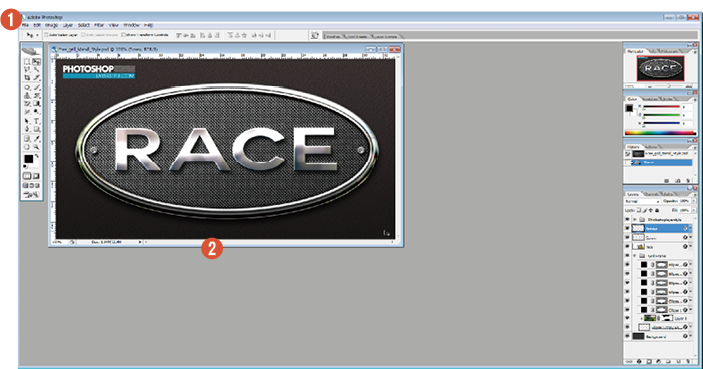Swap foreground and background colors
This screenshot has height=369, width=703.
37,155
